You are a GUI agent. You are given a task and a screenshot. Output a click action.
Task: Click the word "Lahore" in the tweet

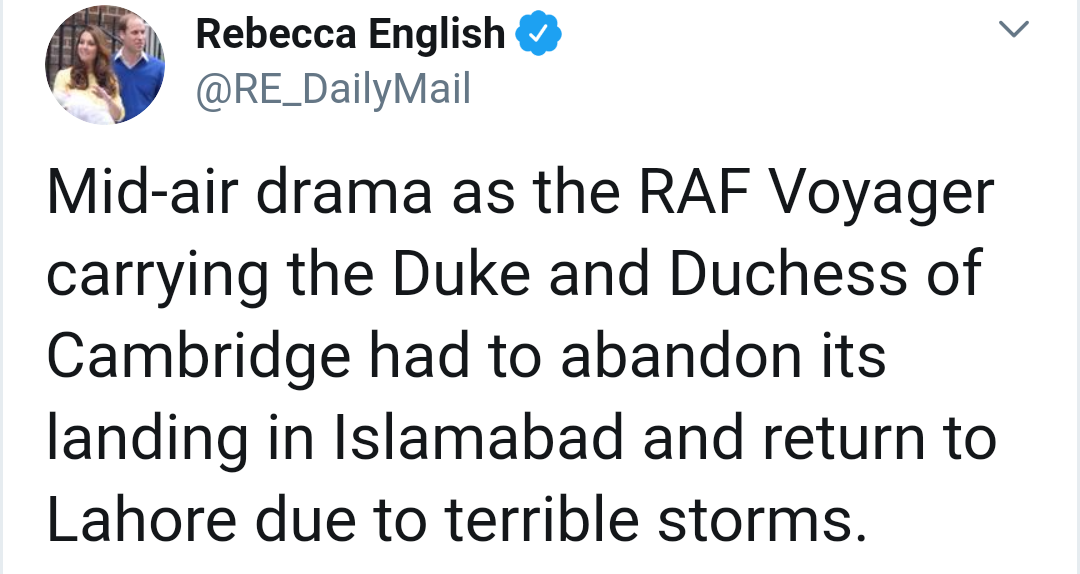coord(139,520)
